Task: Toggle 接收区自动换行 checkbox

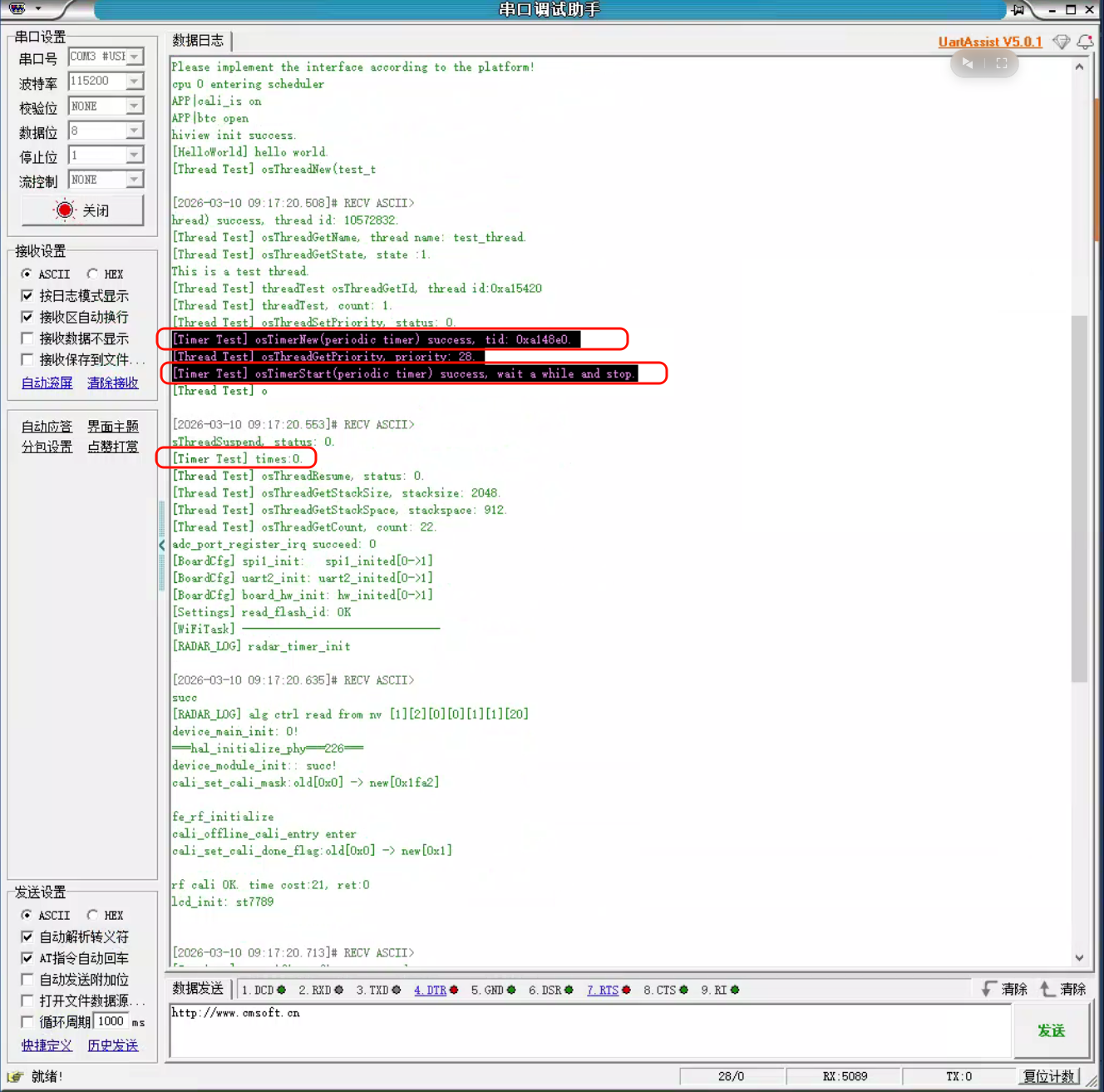Action: (x=27, y=317)
